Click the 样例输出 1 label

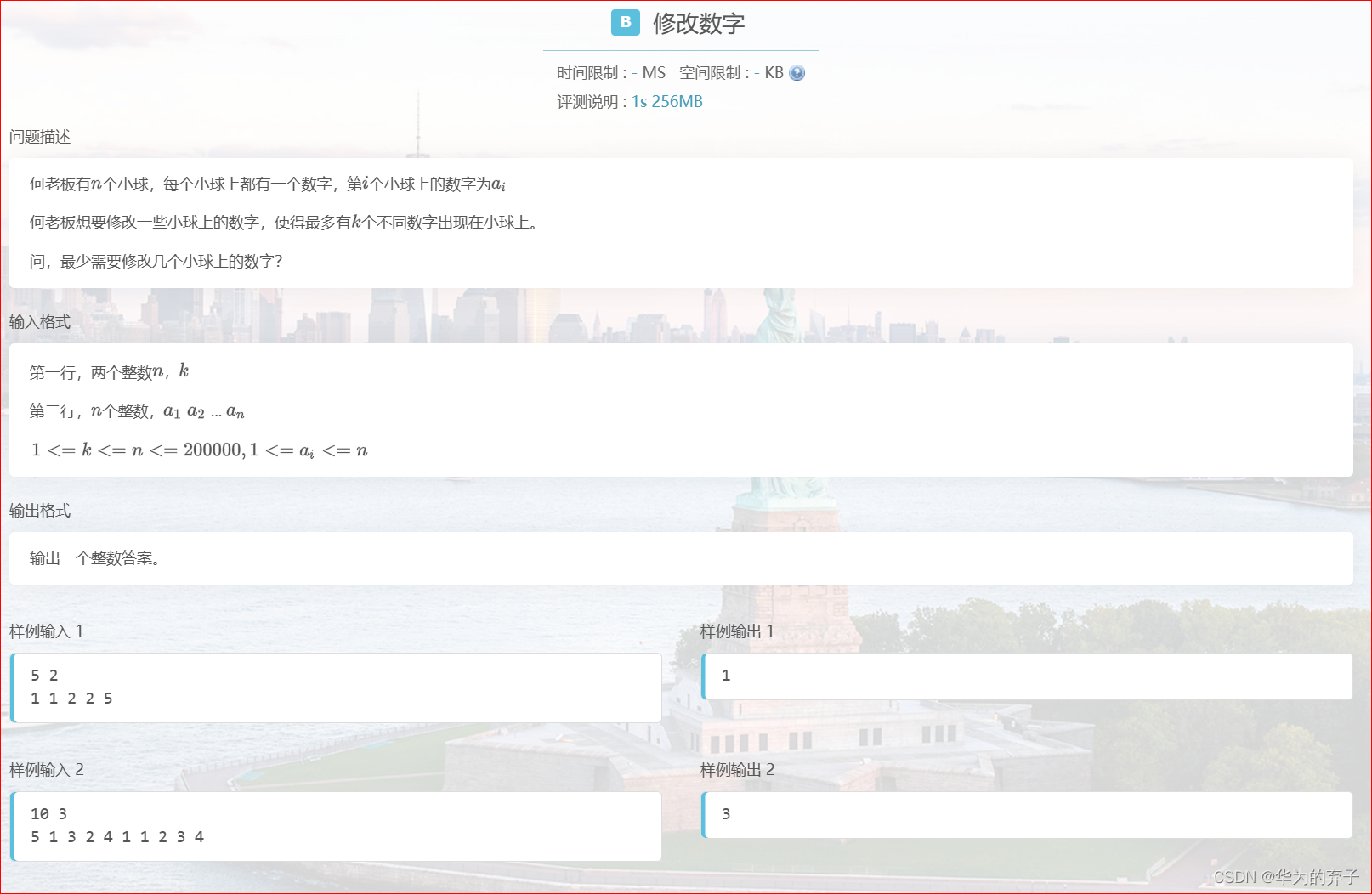(x=736, y=631)
